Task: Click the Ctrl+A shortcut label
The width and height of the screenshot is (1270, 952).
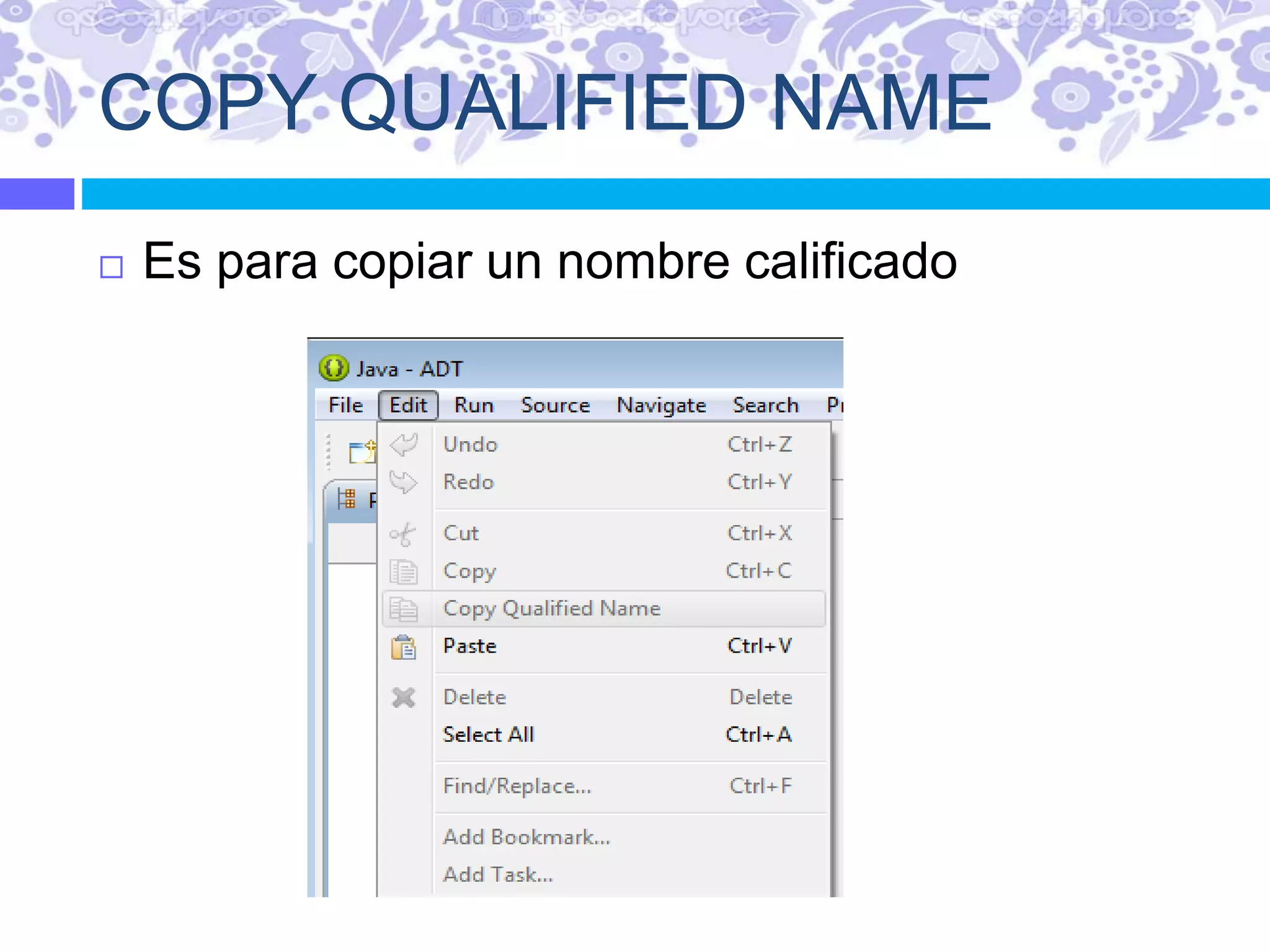Action: click(759, 735)
